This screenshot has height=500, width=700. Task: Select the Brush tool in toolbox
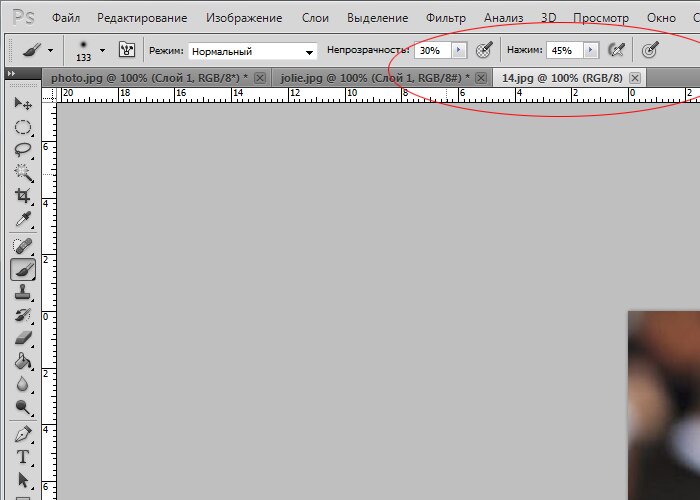click(23, 270)
